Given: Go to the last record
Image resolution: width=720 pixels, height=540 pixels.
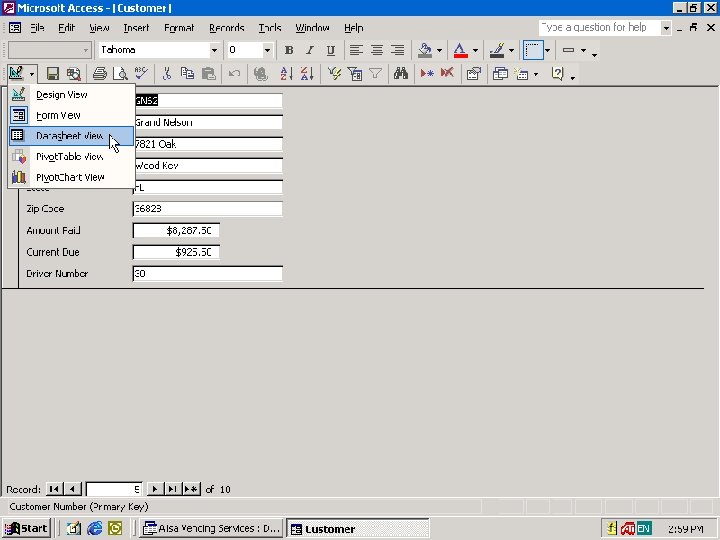Looking at the screenshot, I should click(173, 489).
